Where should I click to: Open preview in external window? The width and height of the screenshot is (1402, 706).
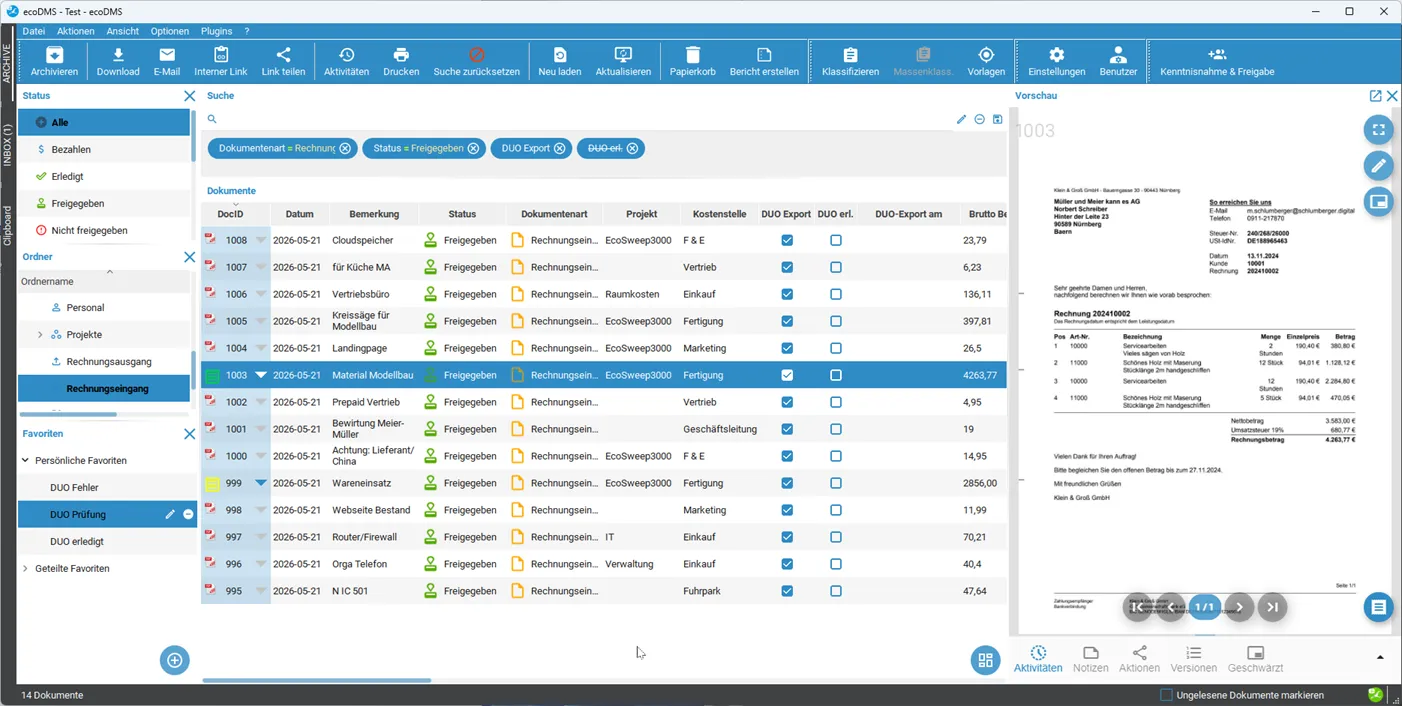coord(1375,96)
